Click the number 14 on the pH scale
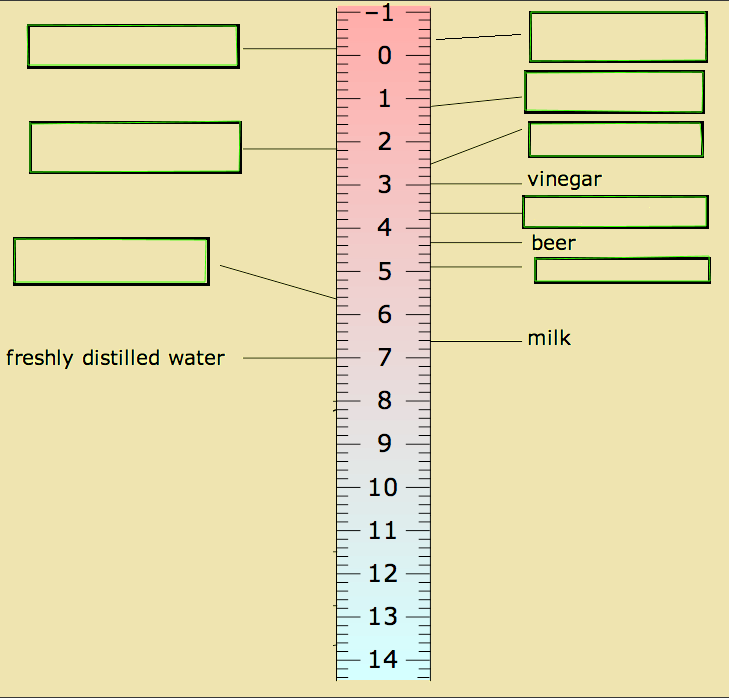729x698 pixels. pos(383,659)
